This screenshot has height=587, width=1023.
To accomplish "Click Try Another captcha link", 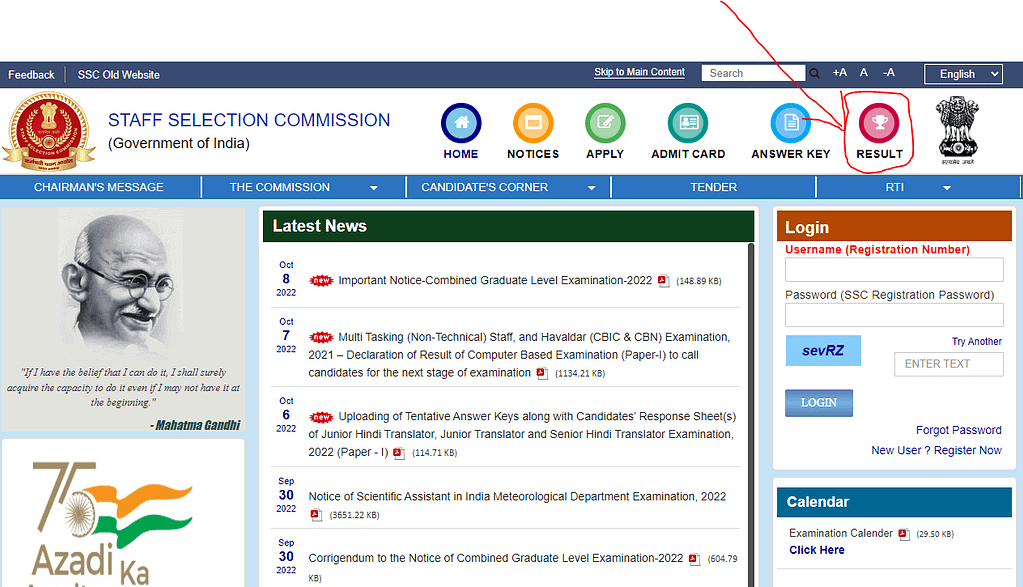I will [976, 341].
